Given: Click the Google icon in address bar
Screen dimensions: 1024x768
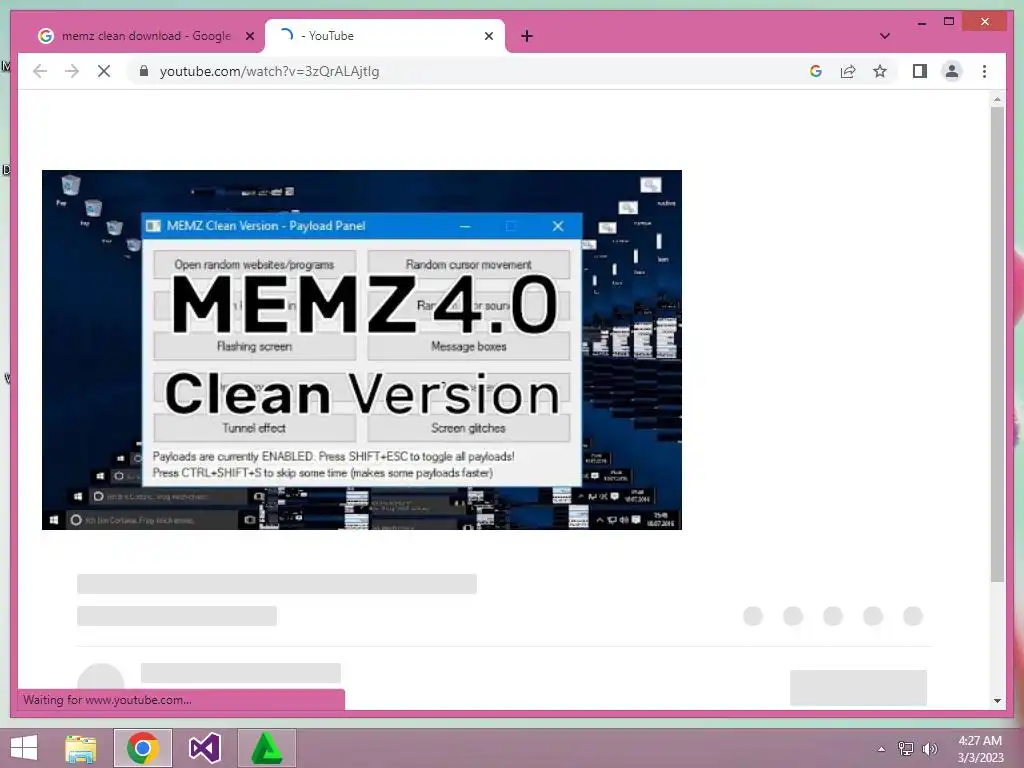Looking at the screenshot, I should pyautogui.click(x=816, y=71).
